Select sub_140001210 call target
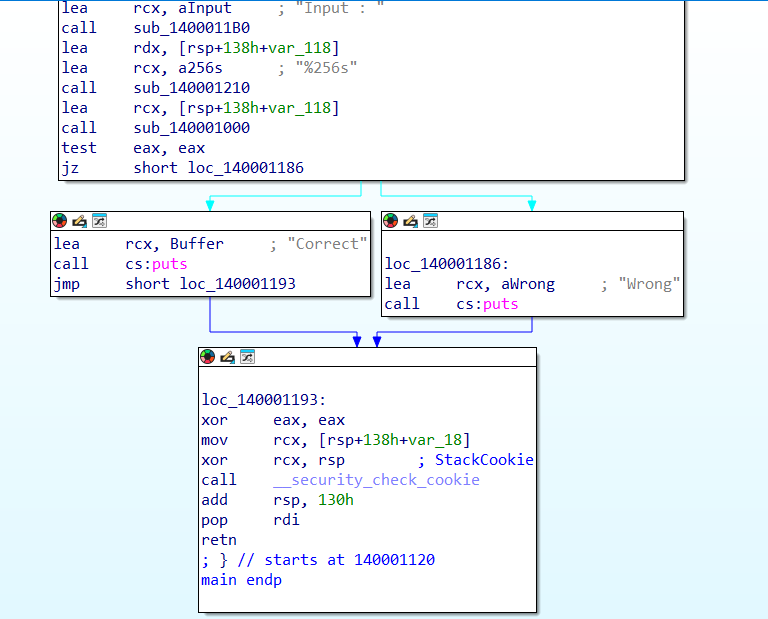768x619 pixels. coord(192,88)
